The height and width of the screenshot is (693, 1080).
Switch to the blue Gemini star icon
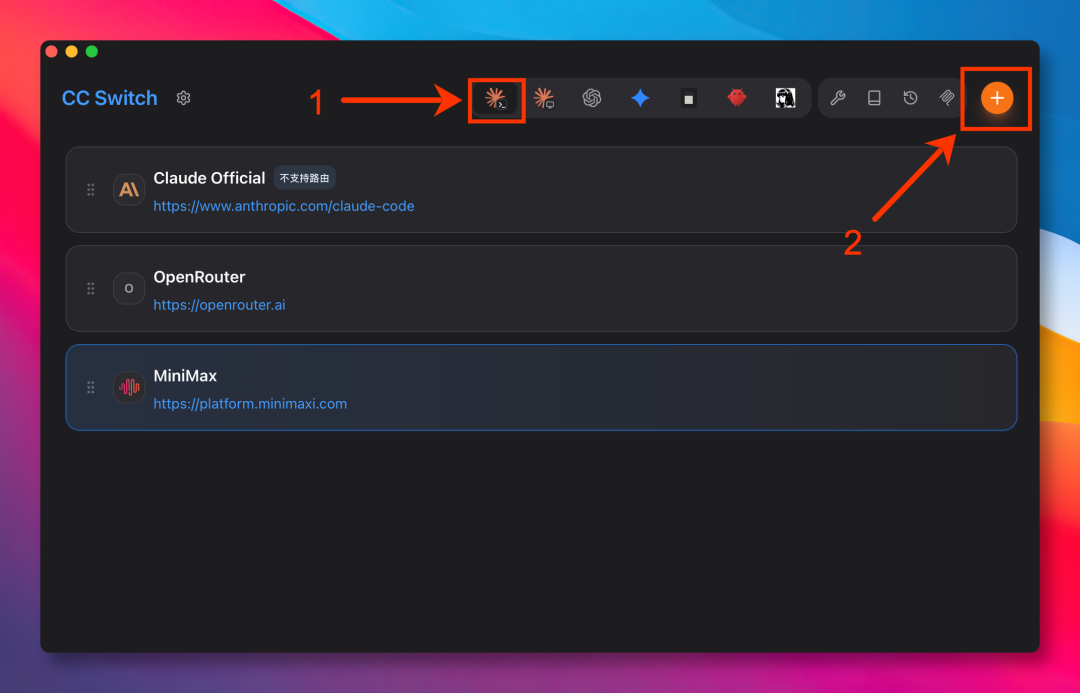click(640, 99)
